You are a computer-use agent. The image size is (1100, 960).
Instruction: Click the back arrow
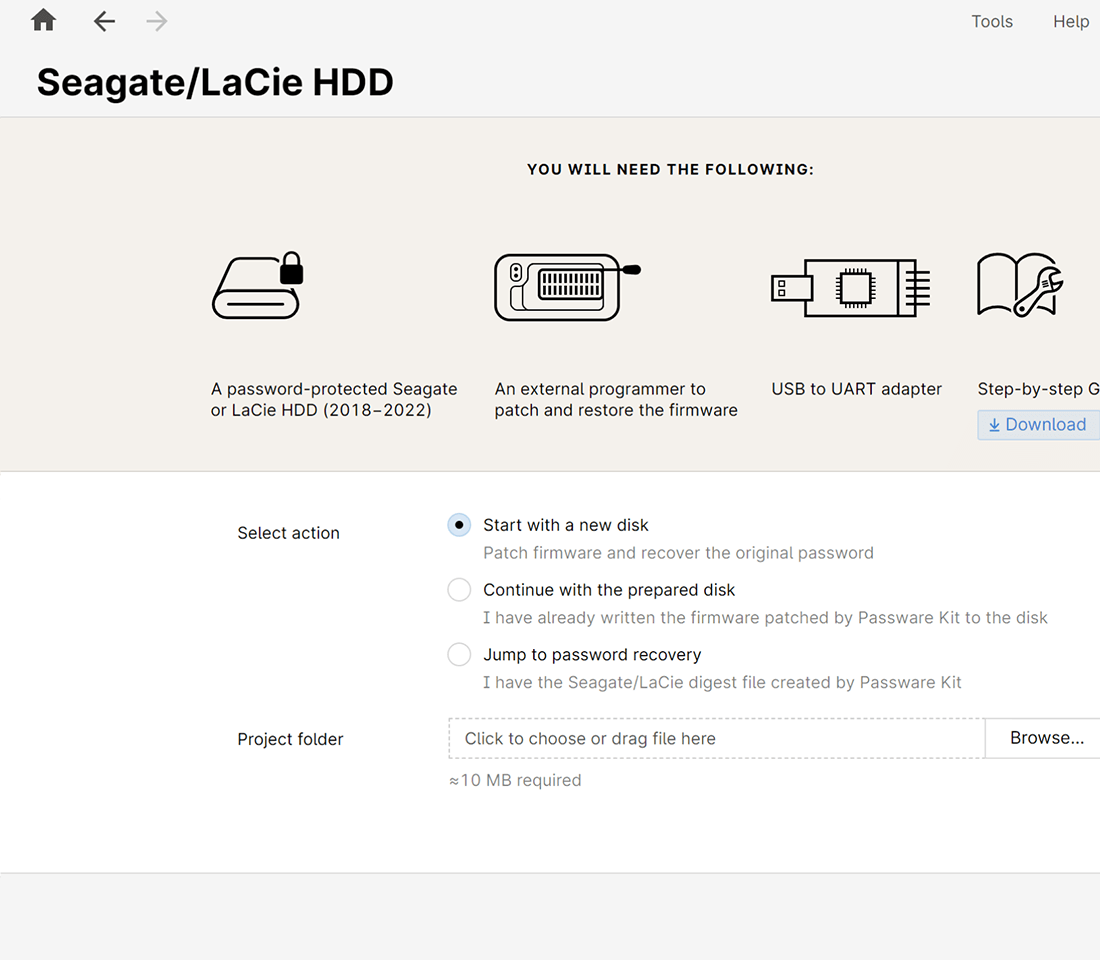tap(104, 21)
